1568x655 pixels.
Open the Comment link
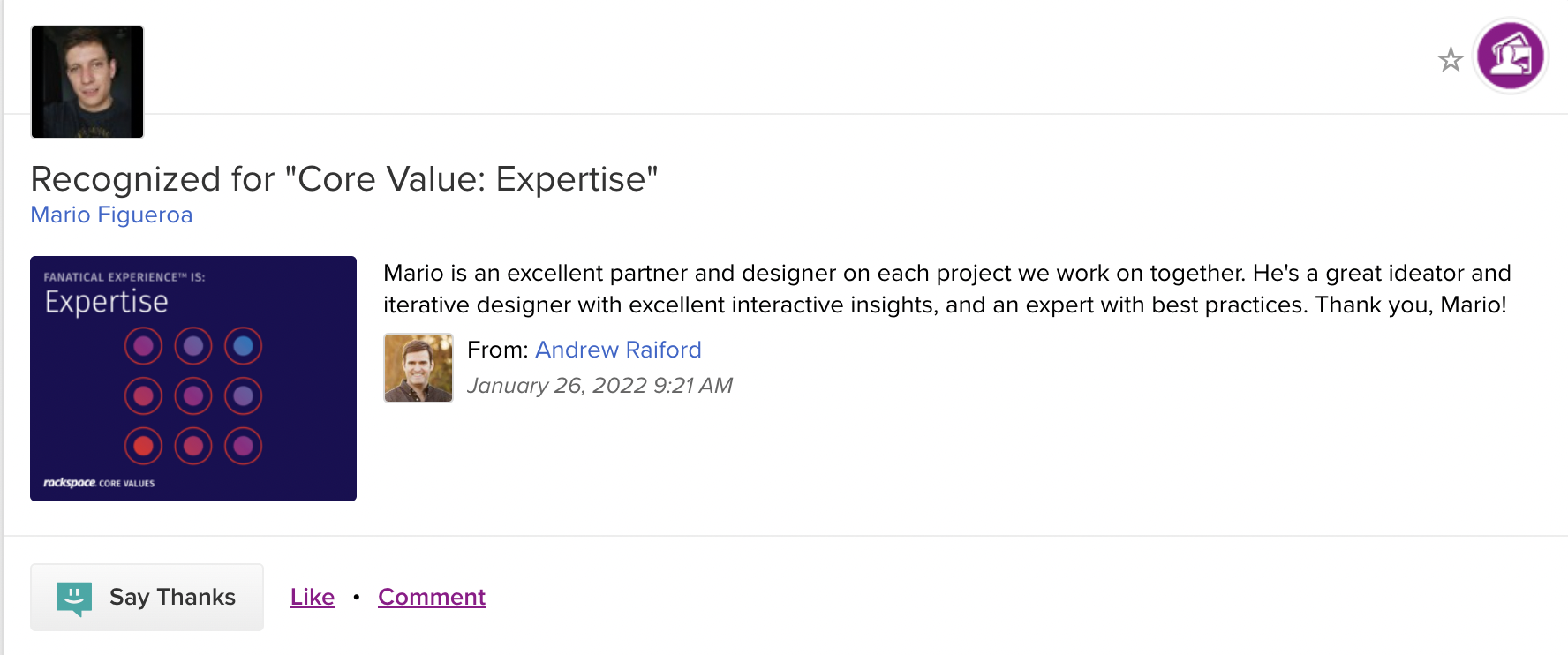[432, 598]
